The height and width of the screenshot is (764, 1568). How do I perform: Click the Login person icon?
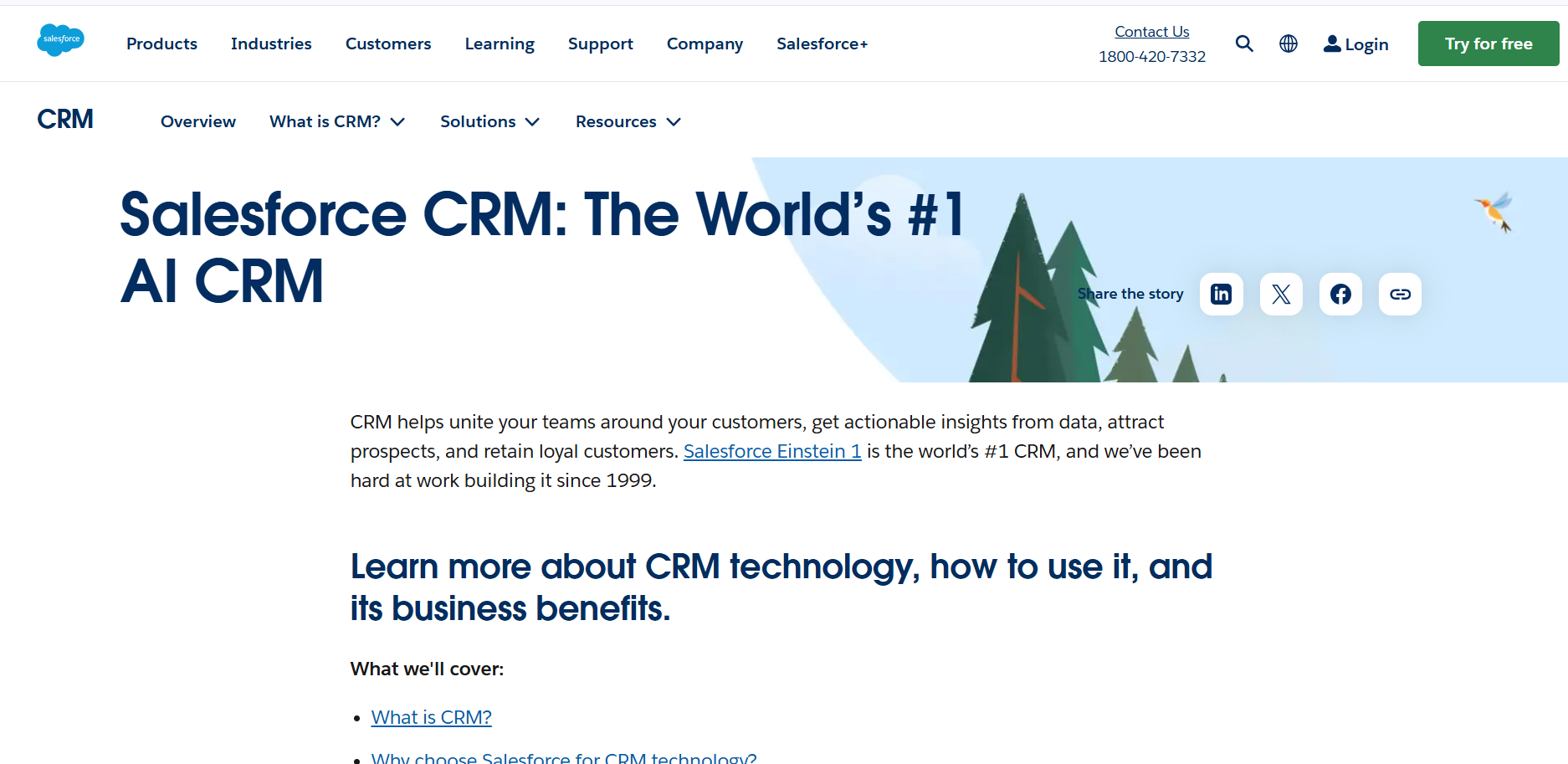[1332, 44]
